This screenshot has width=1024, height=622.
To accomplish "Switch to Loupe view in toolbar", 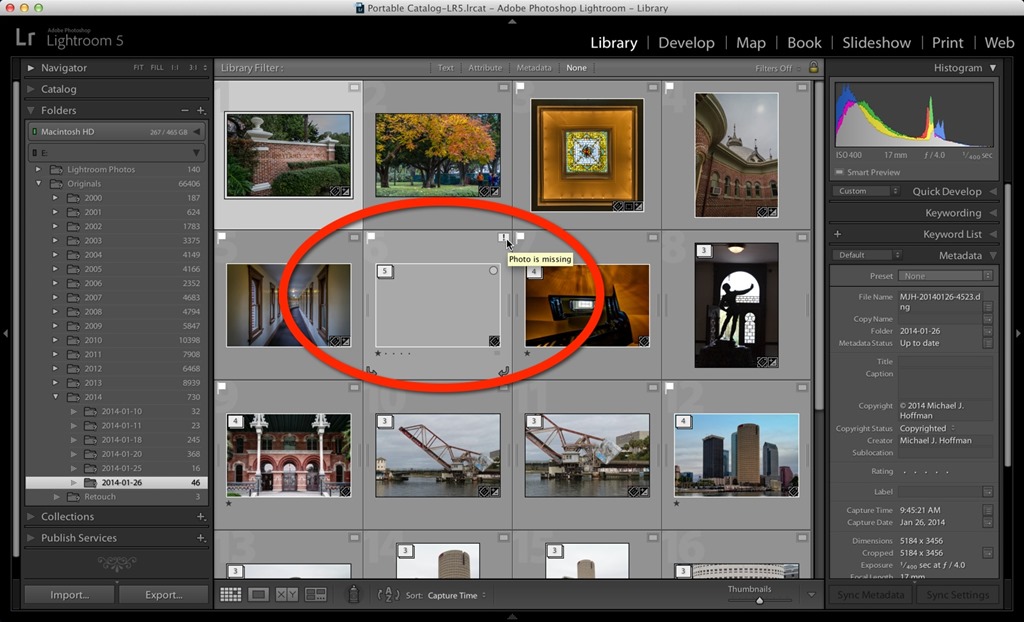I will coord(259,595).
